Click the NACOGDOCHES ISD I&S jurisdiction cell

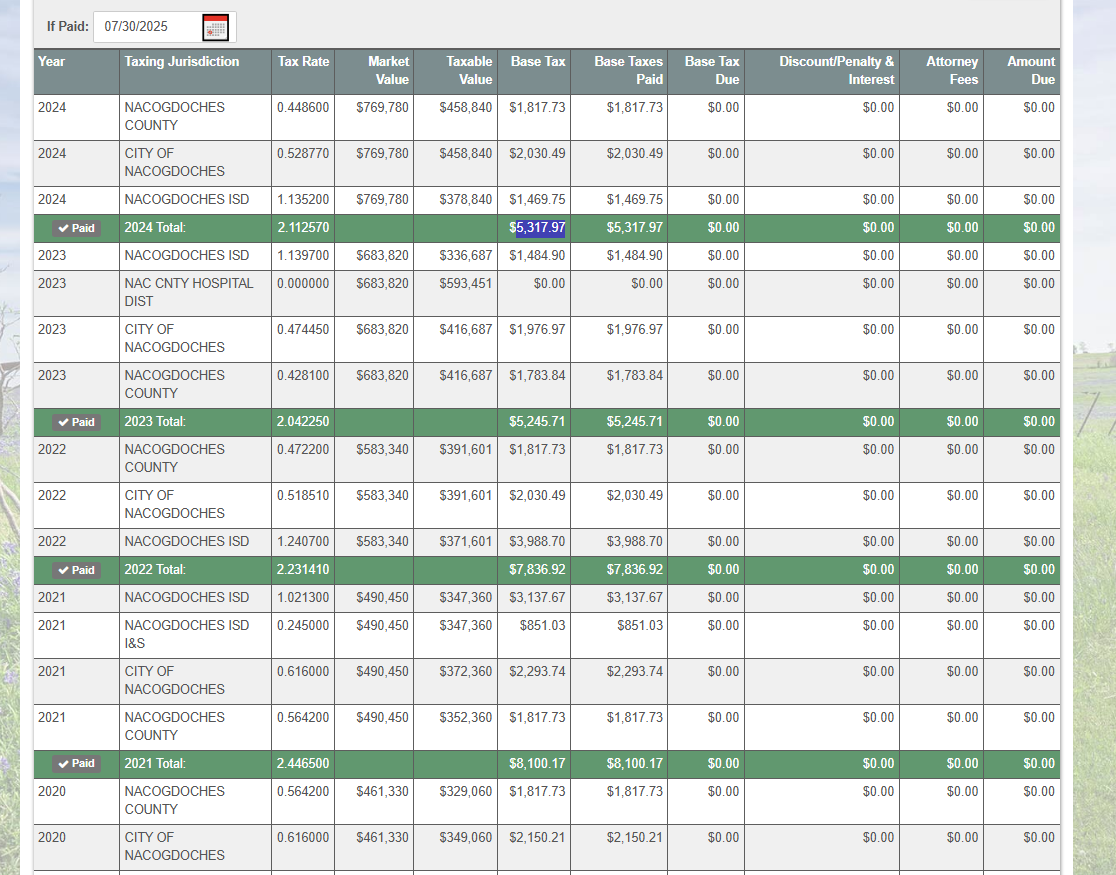[x=187, y=634]
